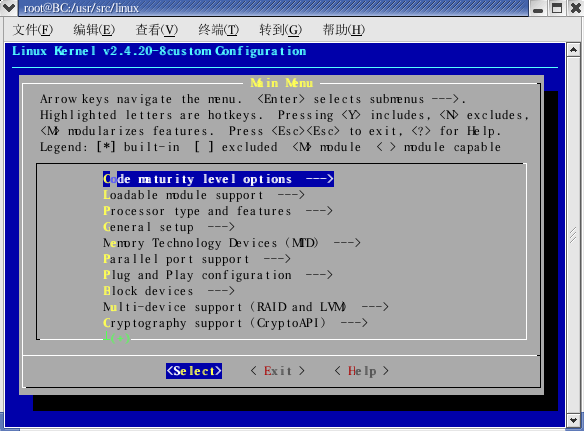
Task: Open the 编辑(E) menu
Action: (94, 29)
